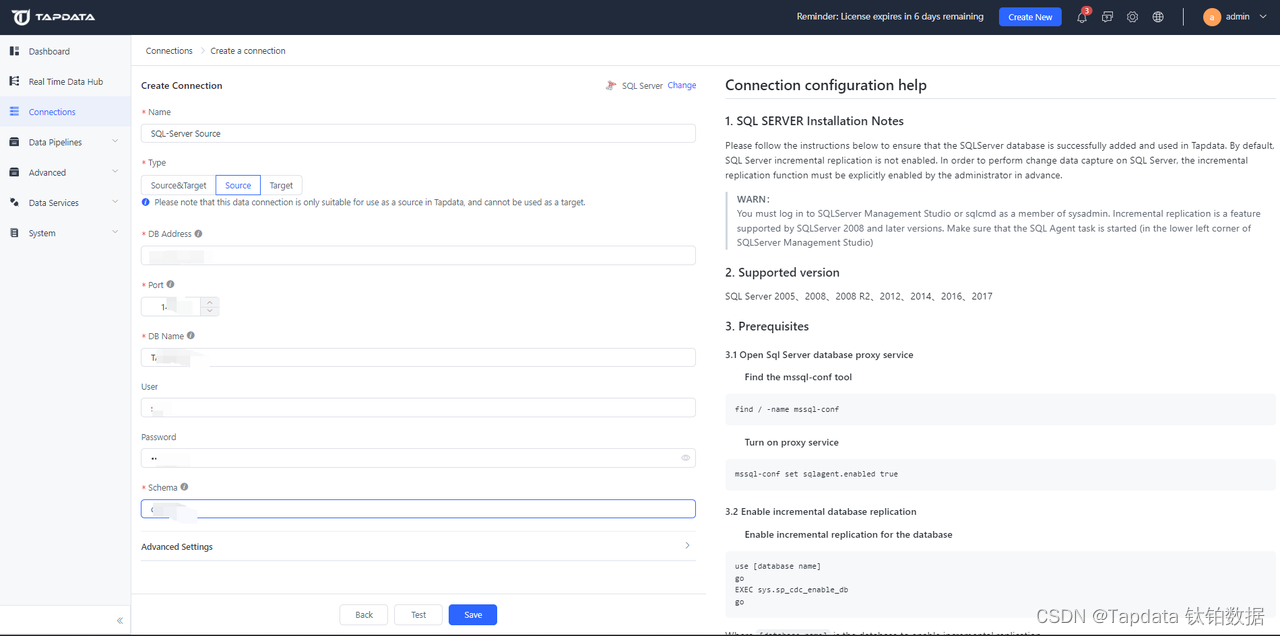Select the Source&Target type option
Viewport: 1280px width, 636px height.
pyautogui.click(x=179, y=185)
